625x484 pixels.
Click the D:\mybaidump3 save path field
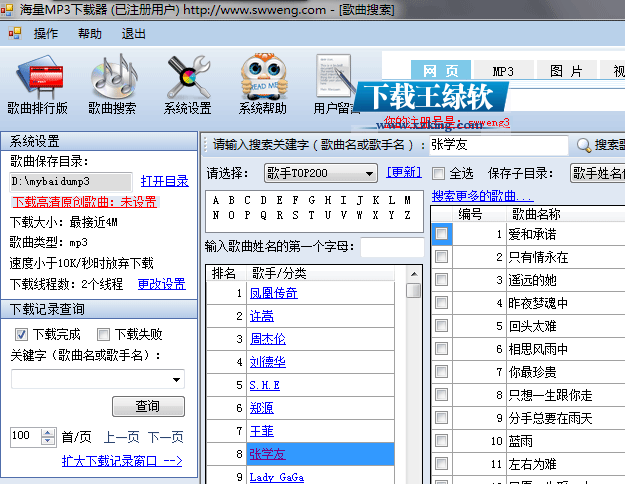pyautogui.click(x=71, y=182)
